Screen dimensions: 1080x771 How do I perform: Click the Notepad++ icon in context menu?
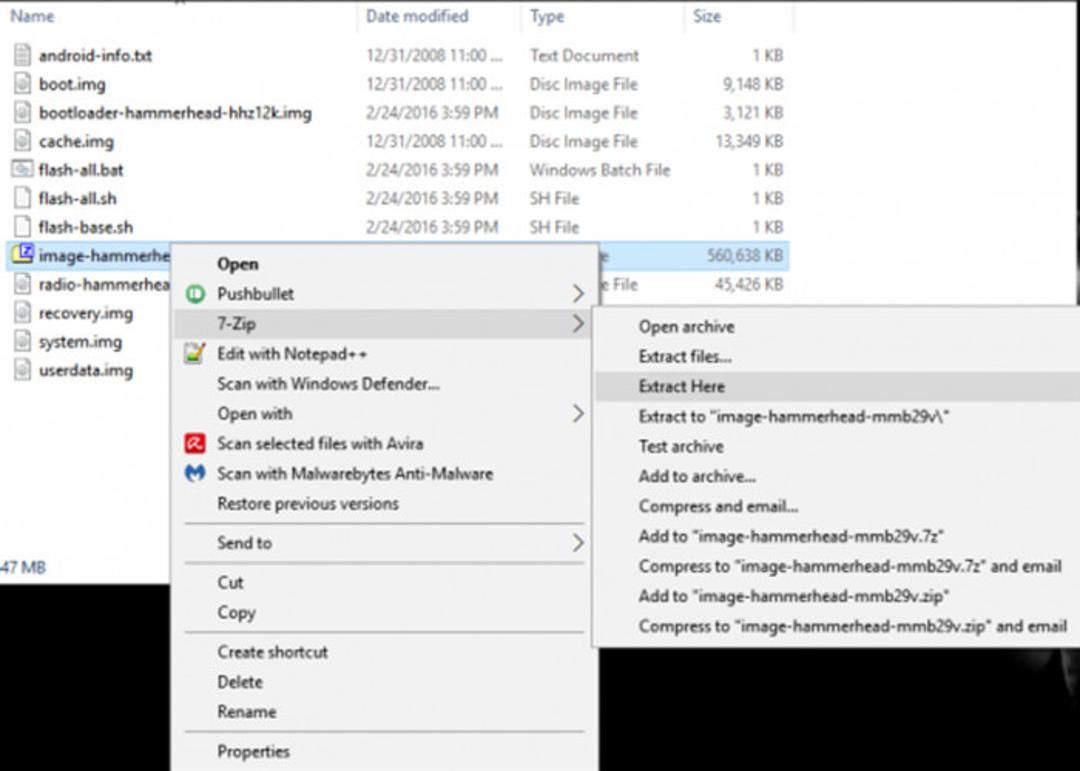[x=195, y=353]
